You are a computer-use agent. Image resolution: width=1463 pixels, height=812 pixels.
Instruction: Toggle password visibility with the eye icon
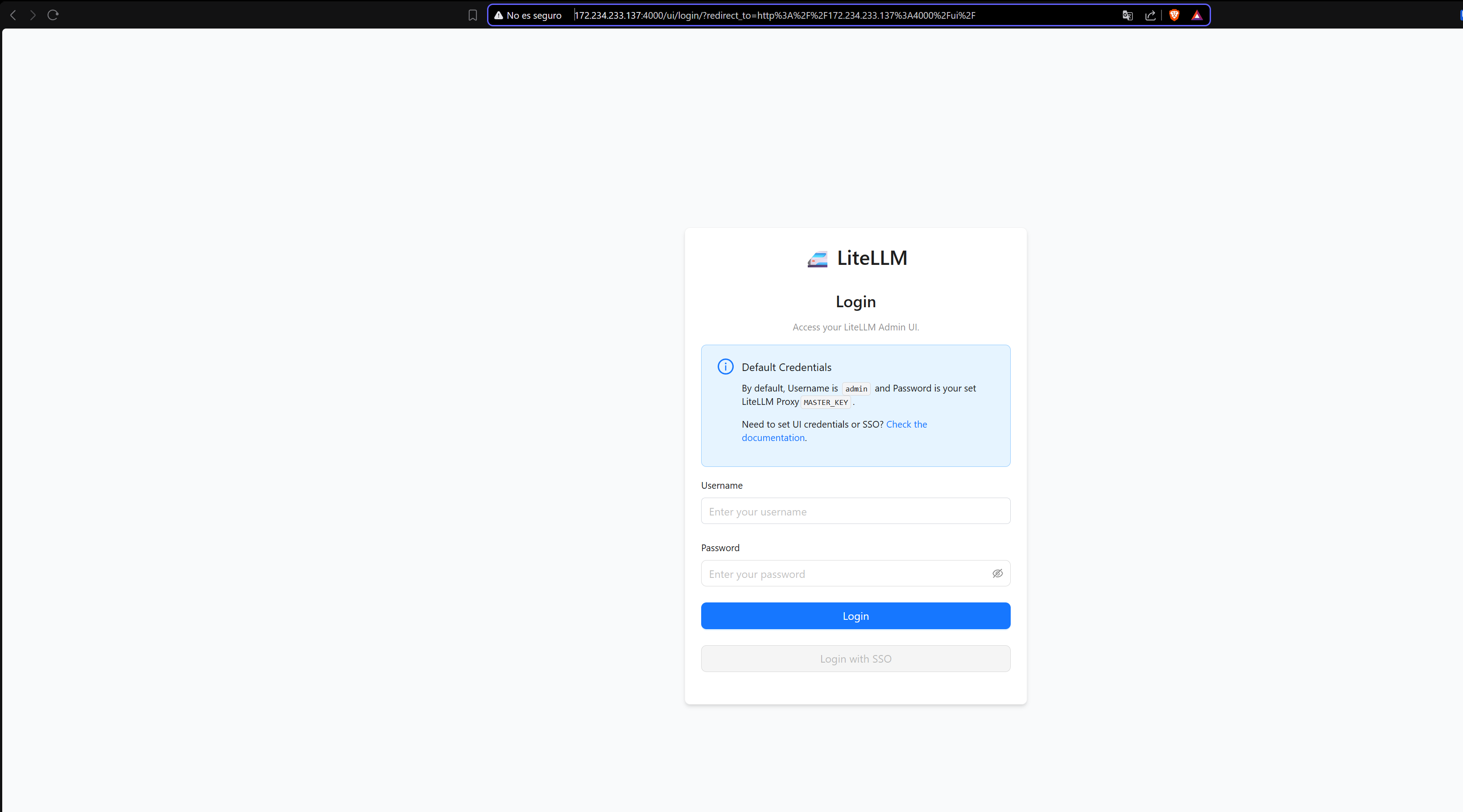point(997,573)
